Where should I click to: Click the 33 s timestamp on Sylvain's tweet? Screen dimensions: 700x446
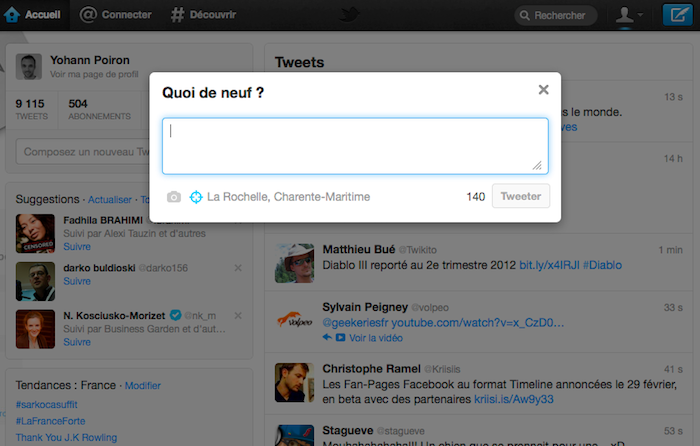tap(673, 308)
